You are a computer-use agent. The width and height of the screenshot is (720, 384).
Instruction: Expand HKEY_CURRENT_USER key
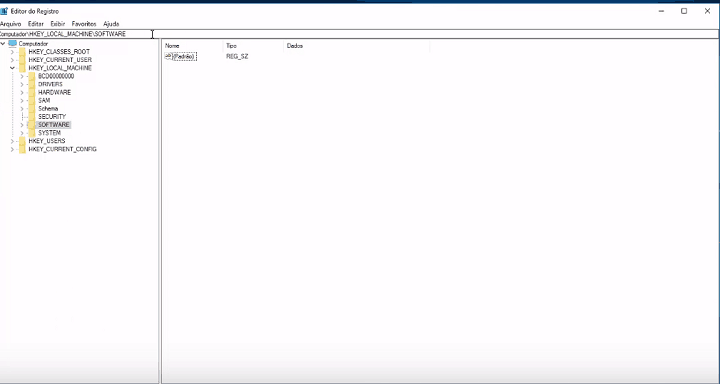[x=12, y=60]
